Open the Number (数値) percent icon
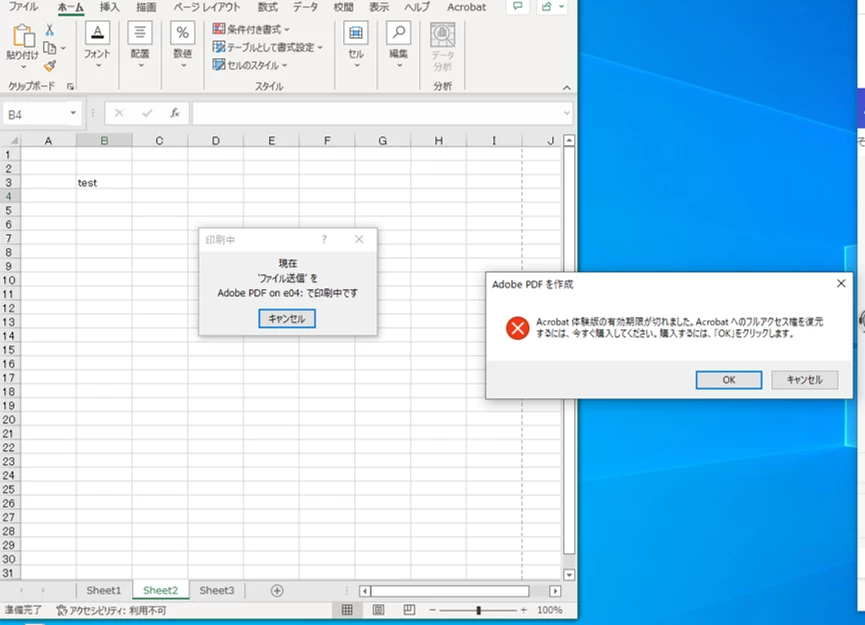Image resolution: width=865 pixels, height=625 pixels. point(183,33)
